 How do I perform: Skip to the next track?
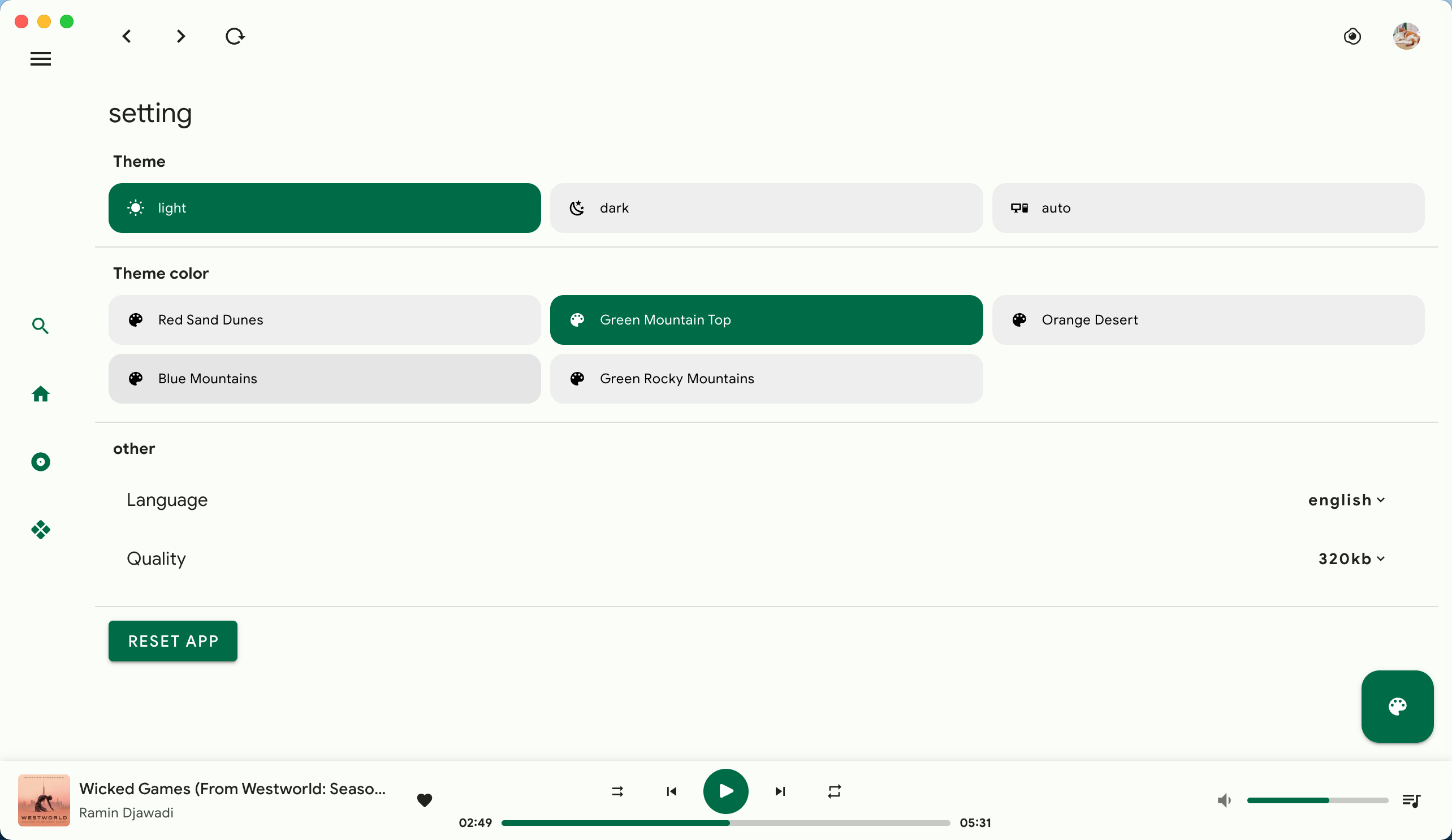(x=780, y=791)
